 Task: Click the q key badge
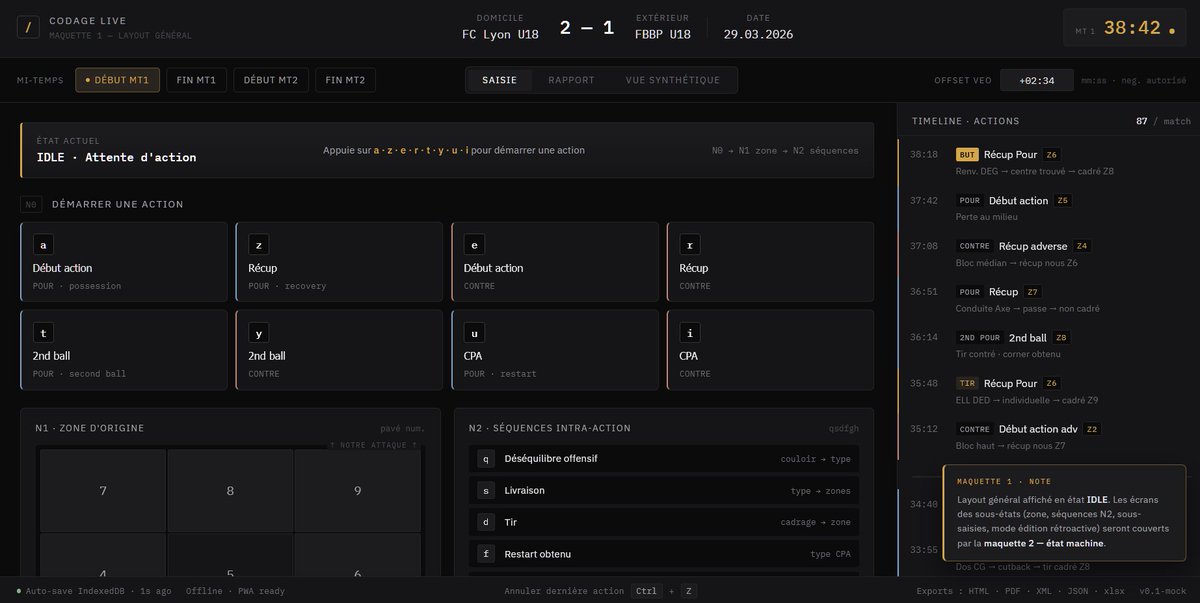coord(486,459)
